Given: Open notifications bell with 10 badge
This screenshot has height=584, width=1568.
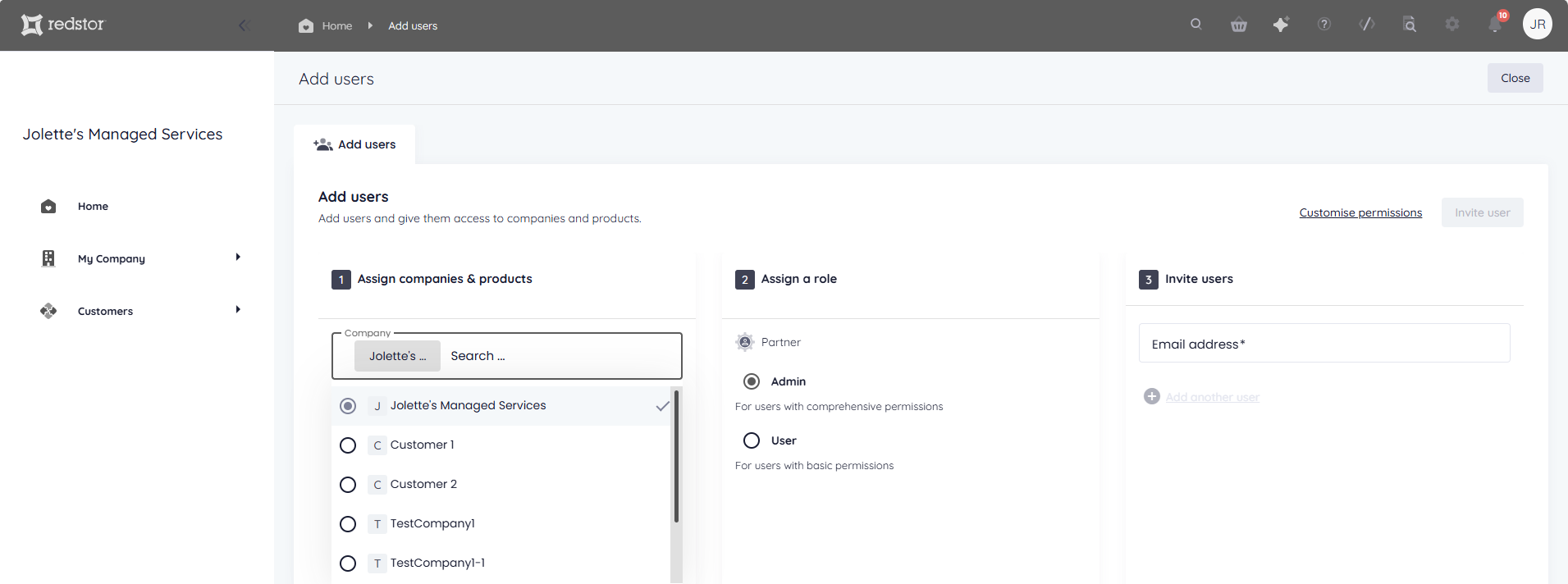Looking at the screenshot, I should pos(1496,24).
